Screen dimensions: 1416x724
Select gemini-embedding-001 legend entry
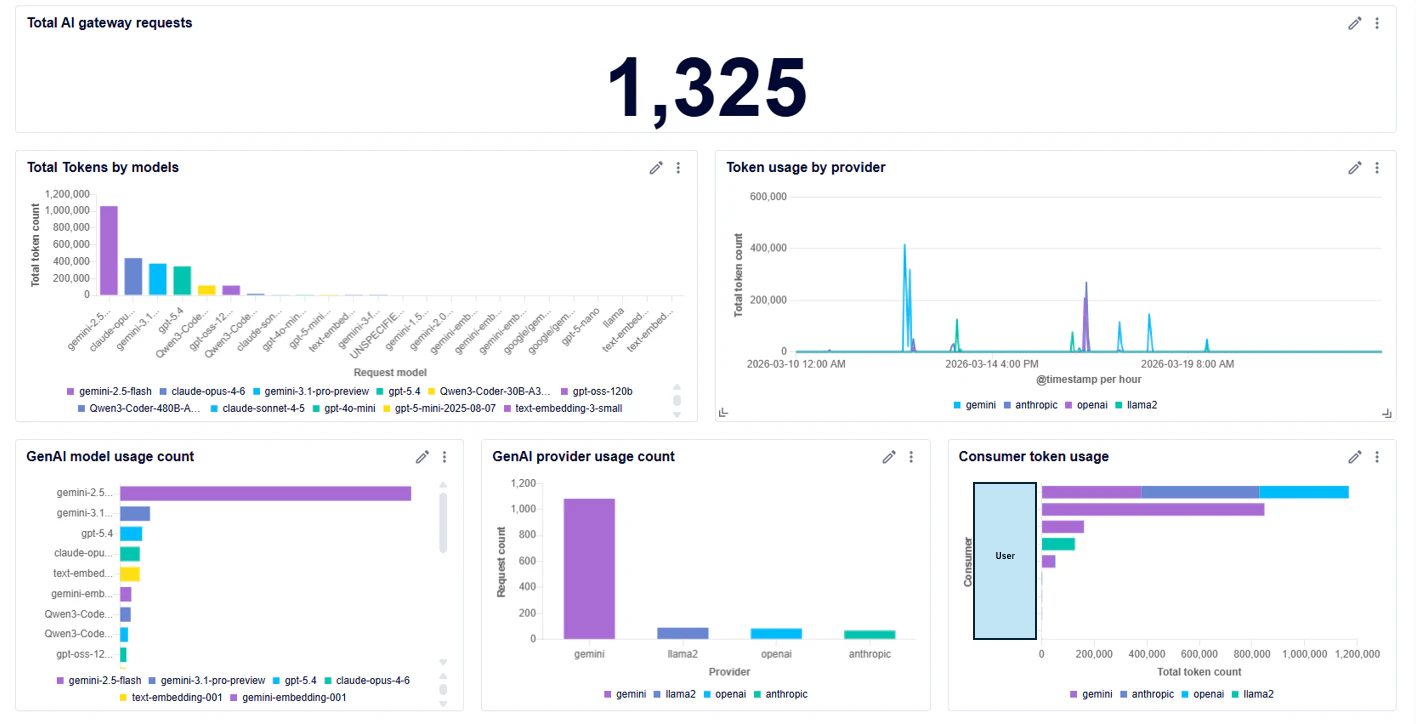(288, 697)
